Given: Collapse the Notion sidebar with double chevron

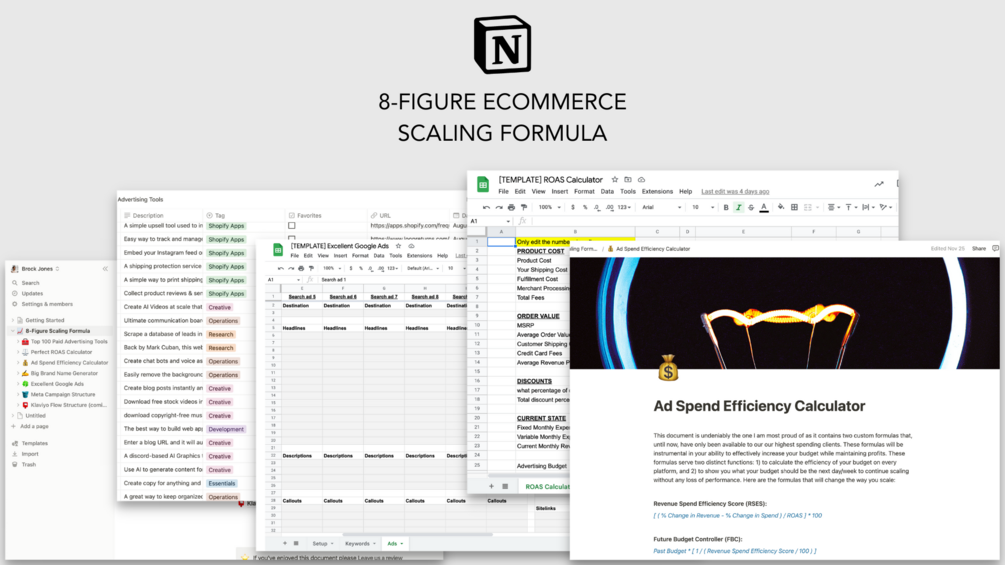Looking at the screenshot, I should pos(105,269).
